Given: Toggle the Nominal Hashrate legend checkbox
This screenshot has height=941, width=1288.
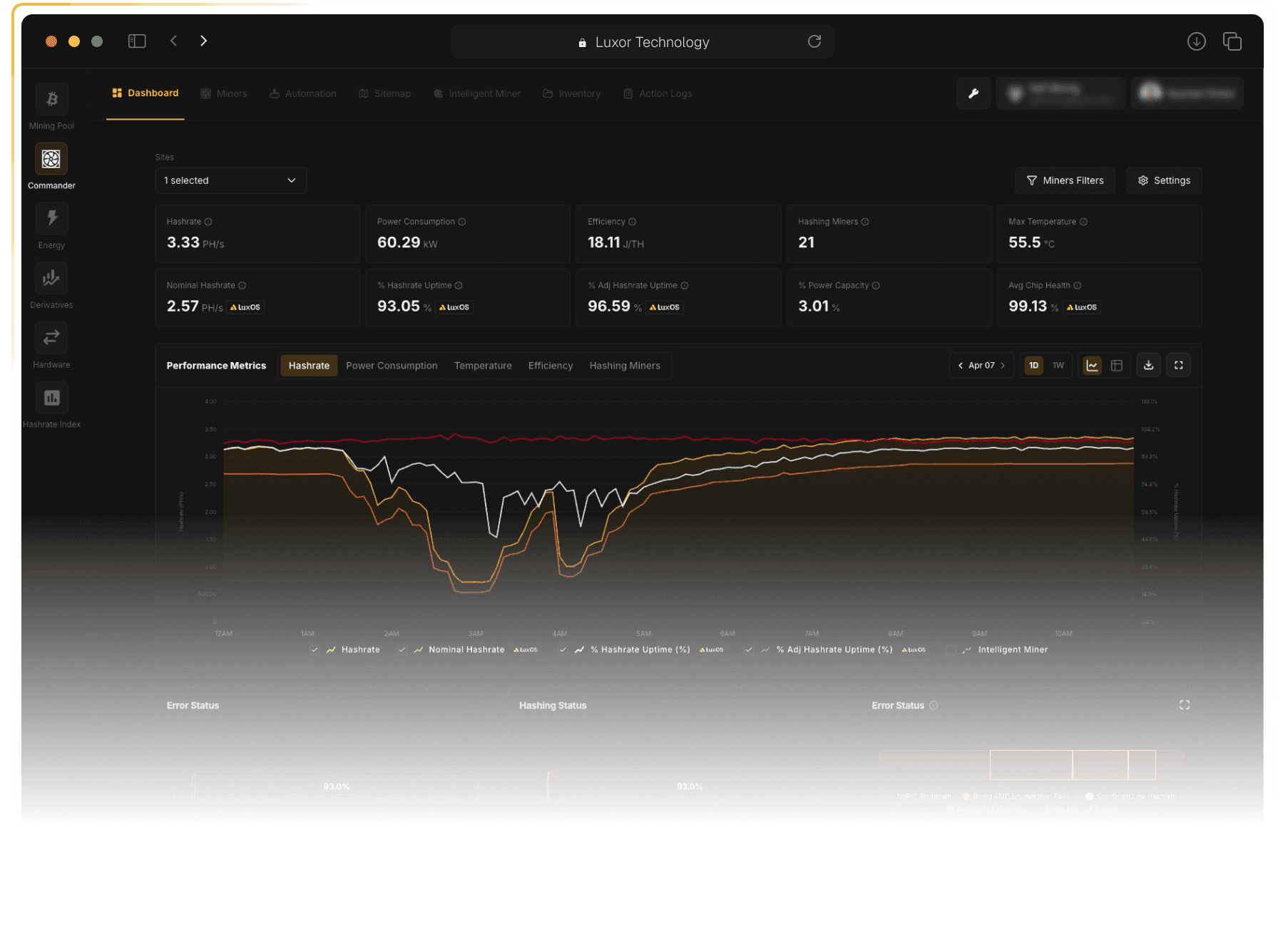Looking at the screenshot, I should click(402, 650).
